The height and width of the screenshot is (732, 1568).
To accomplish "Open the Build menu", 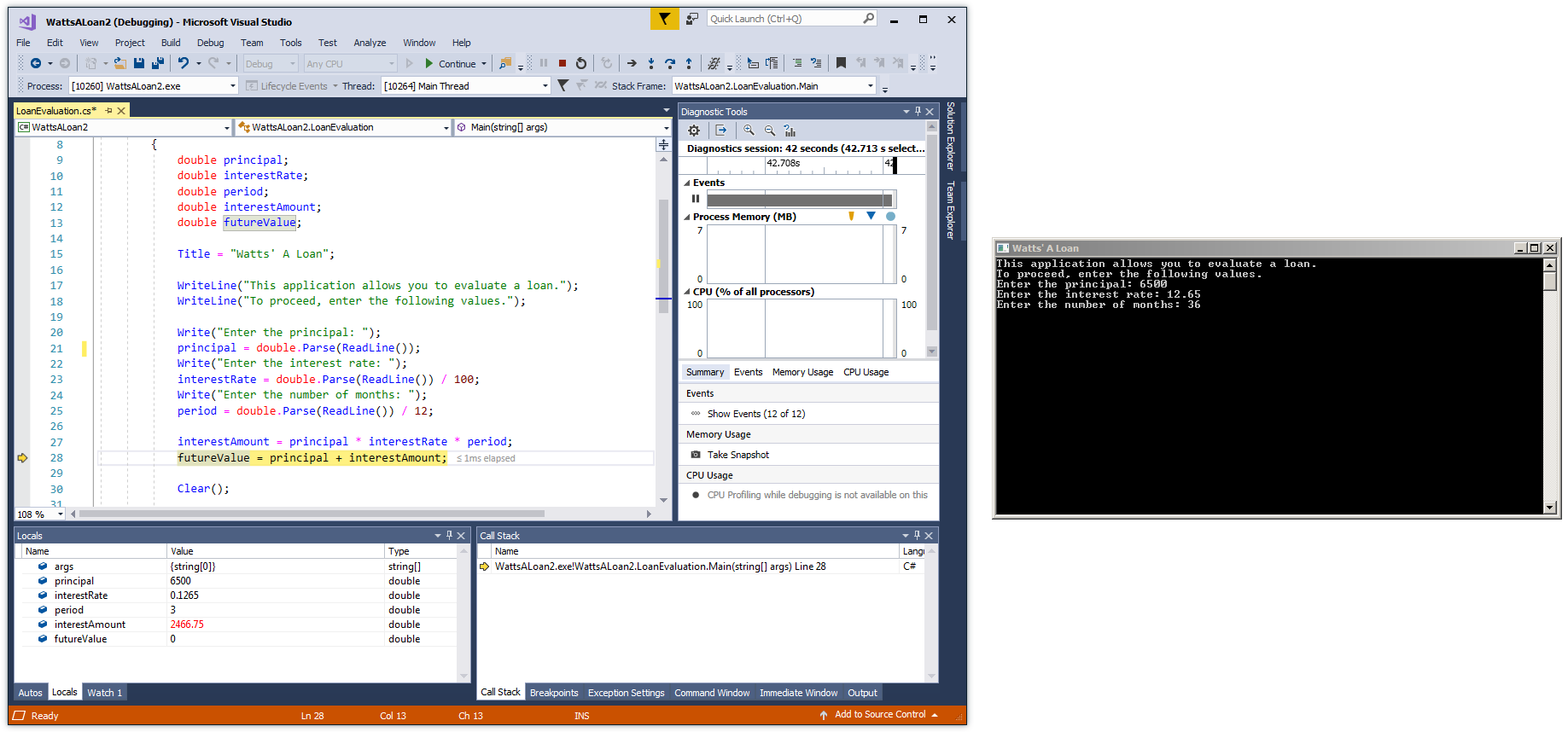I will pos(171,43).
